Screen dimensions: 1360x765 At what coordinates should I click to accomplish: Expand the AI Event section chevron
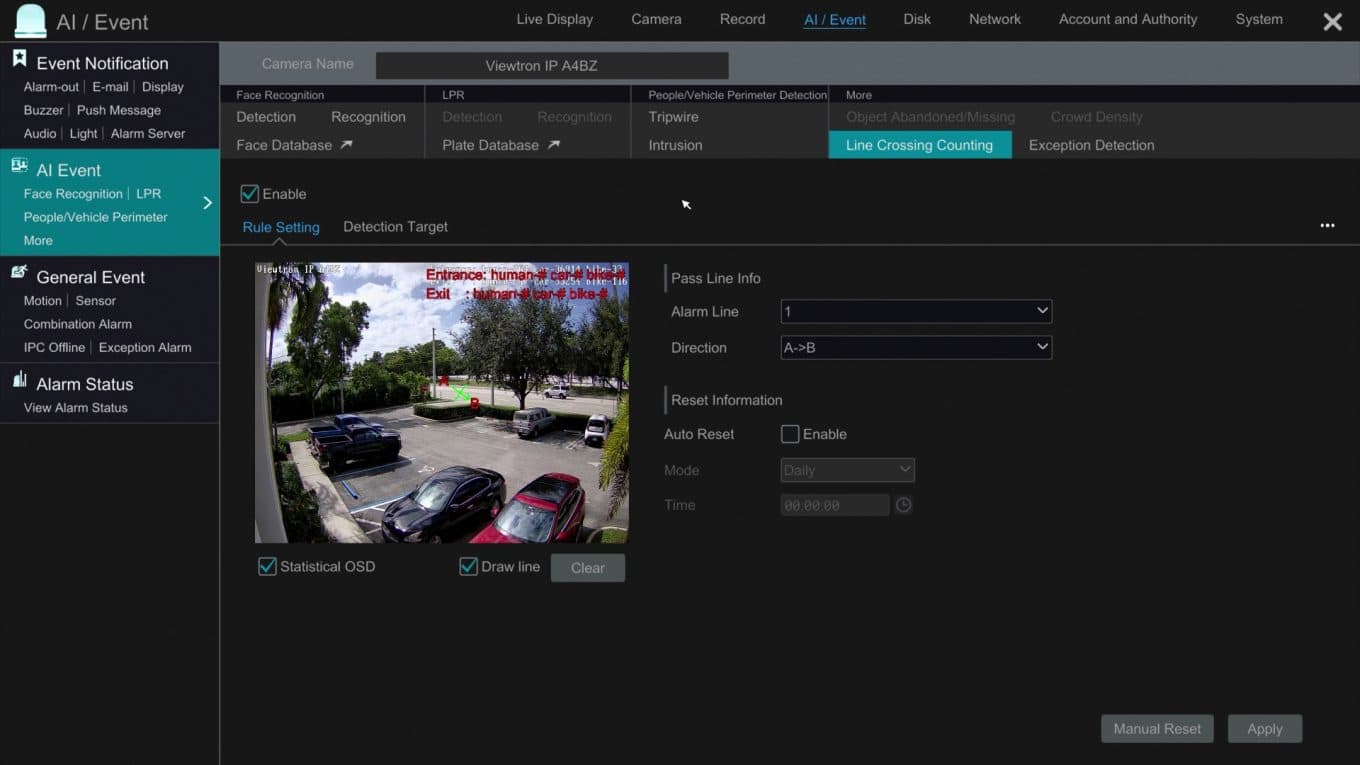208,203
